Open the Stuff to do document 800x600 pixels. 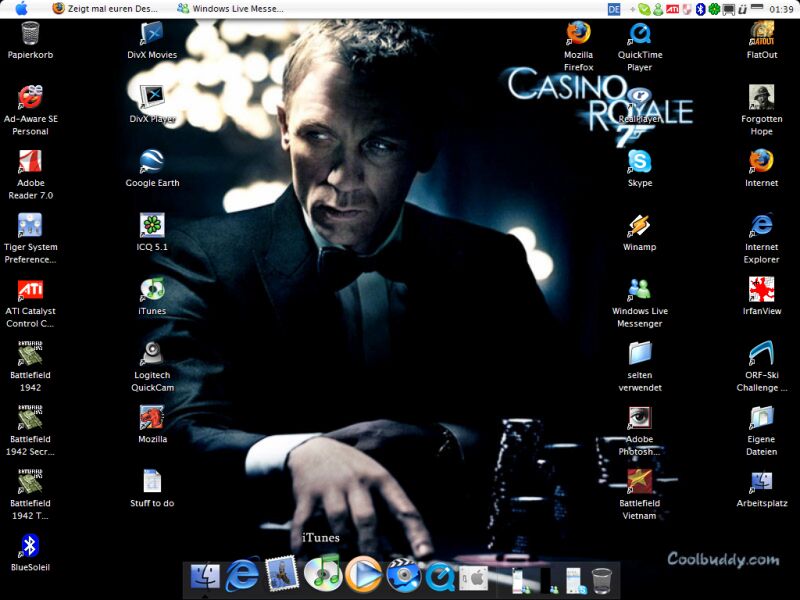[152, 481]
